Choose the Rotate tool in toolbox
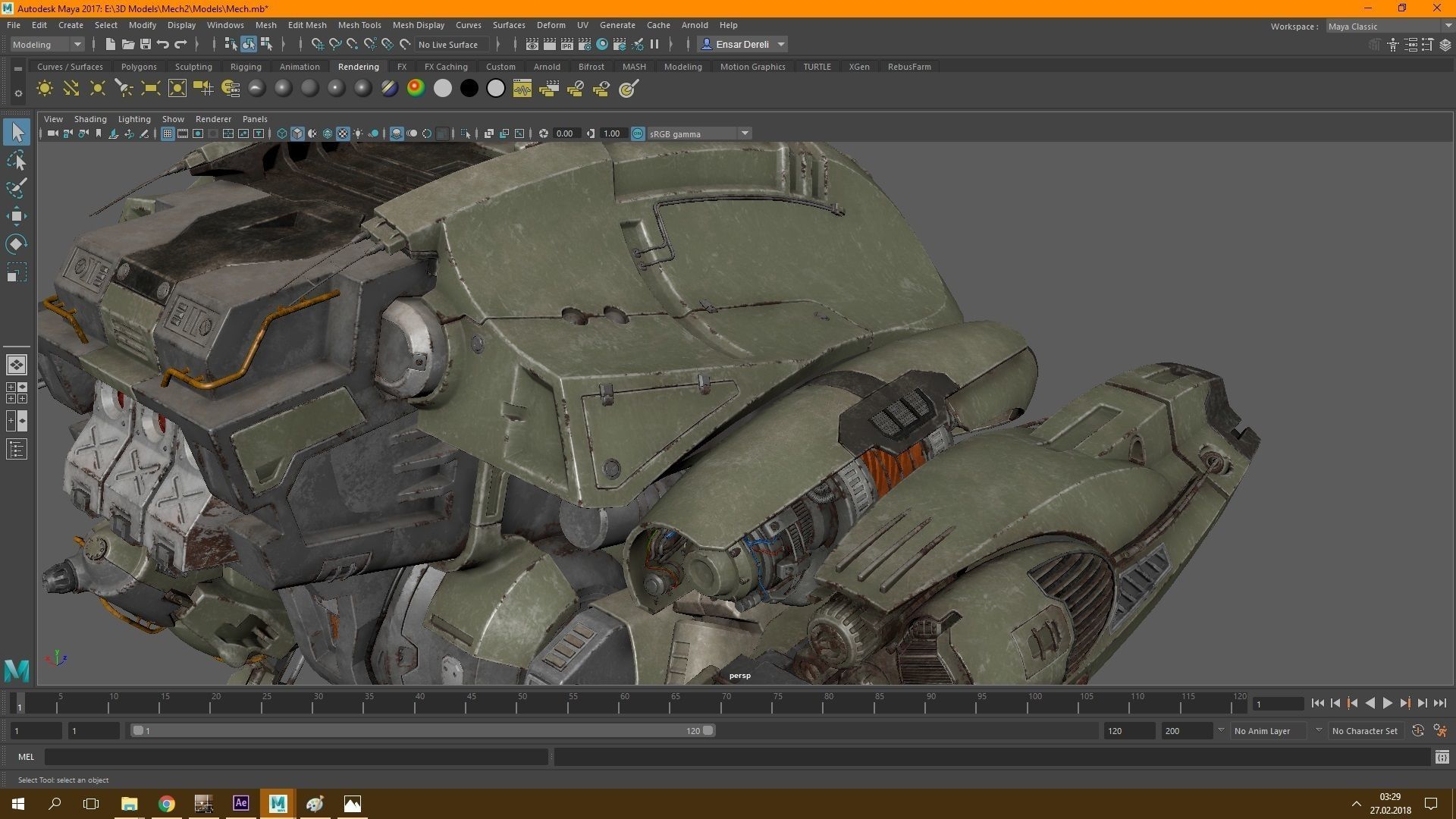The width and height of the screenshot is (1456, 819). (17, 243)
